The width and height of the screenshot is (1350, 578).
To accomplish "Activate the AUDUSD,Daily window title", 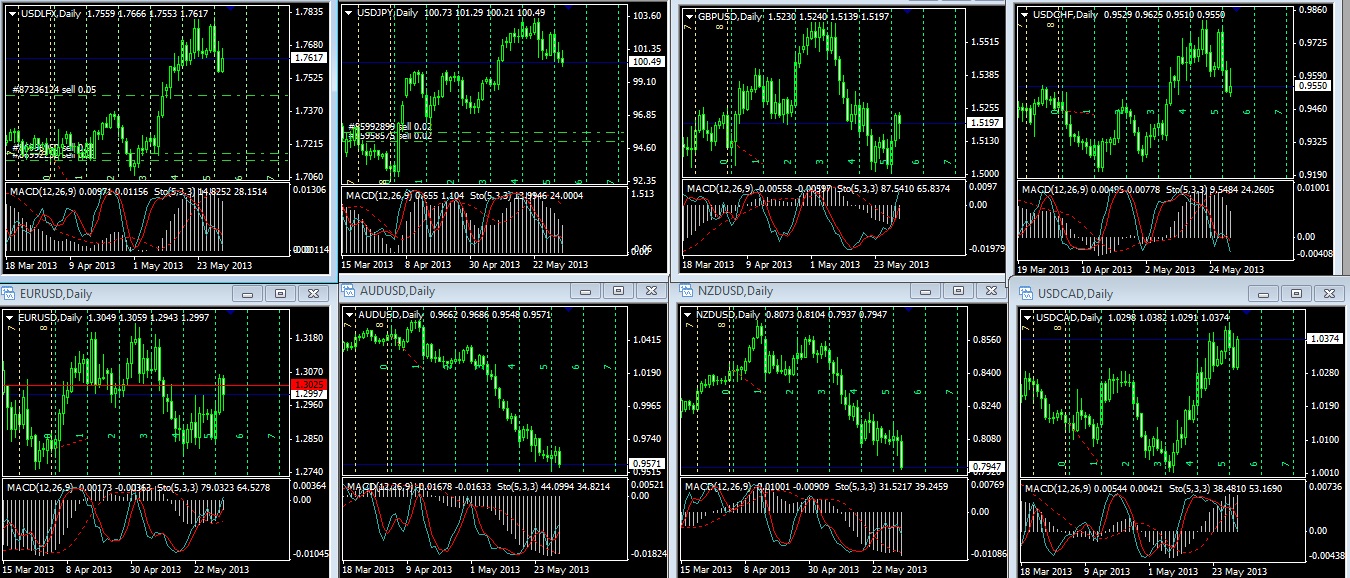I will 397,291.
